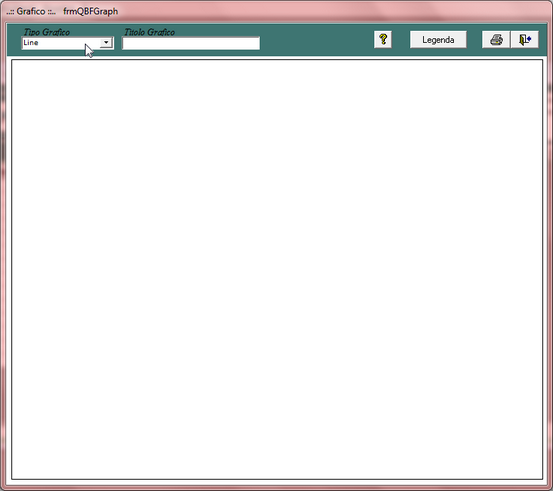Image resolution: width=553 pixels, height=491 pixels.
Task: Click the Tipo Grafico label
Action: pyautogui.click(x=47, y=32)
